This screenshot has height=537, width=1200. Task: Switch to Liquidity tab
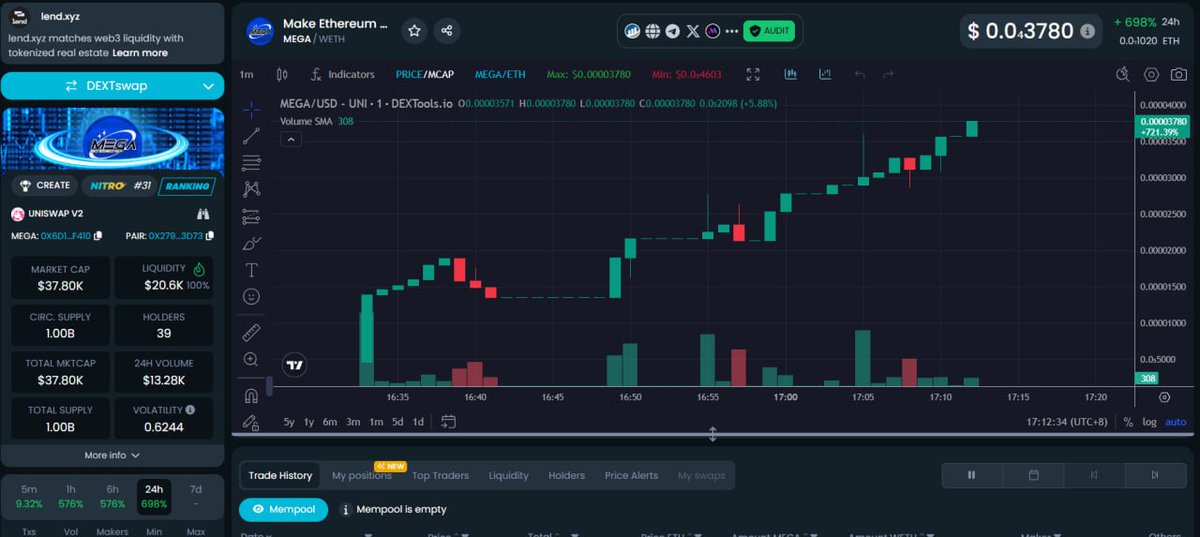(508, 476)
